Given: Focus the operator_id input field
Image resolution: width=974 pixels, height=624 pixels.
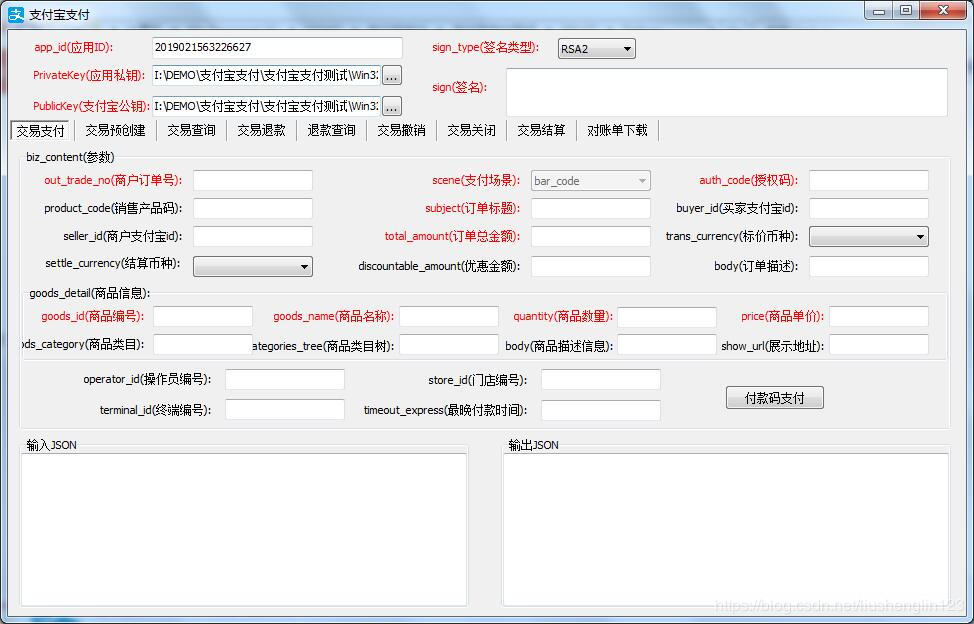Looking at the screenshot, I should pos(284,379).
